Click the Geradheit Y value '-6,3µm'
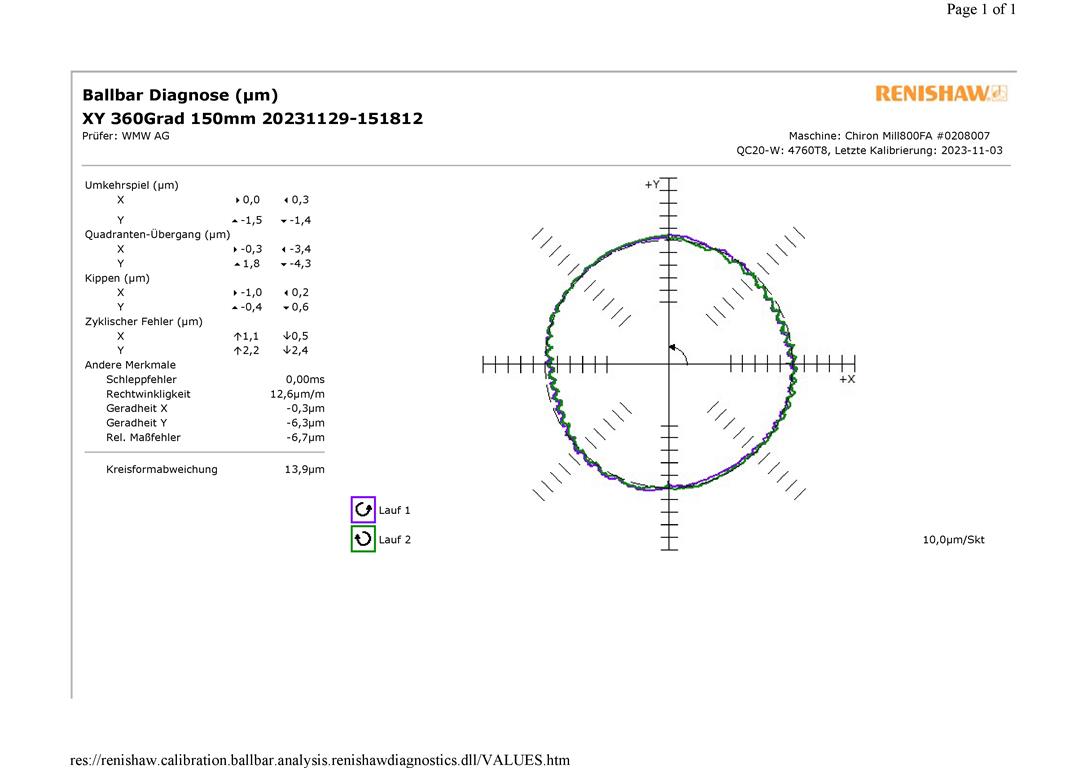The height and width of the screenshot is (768, 1086). (x=305, y=423)
